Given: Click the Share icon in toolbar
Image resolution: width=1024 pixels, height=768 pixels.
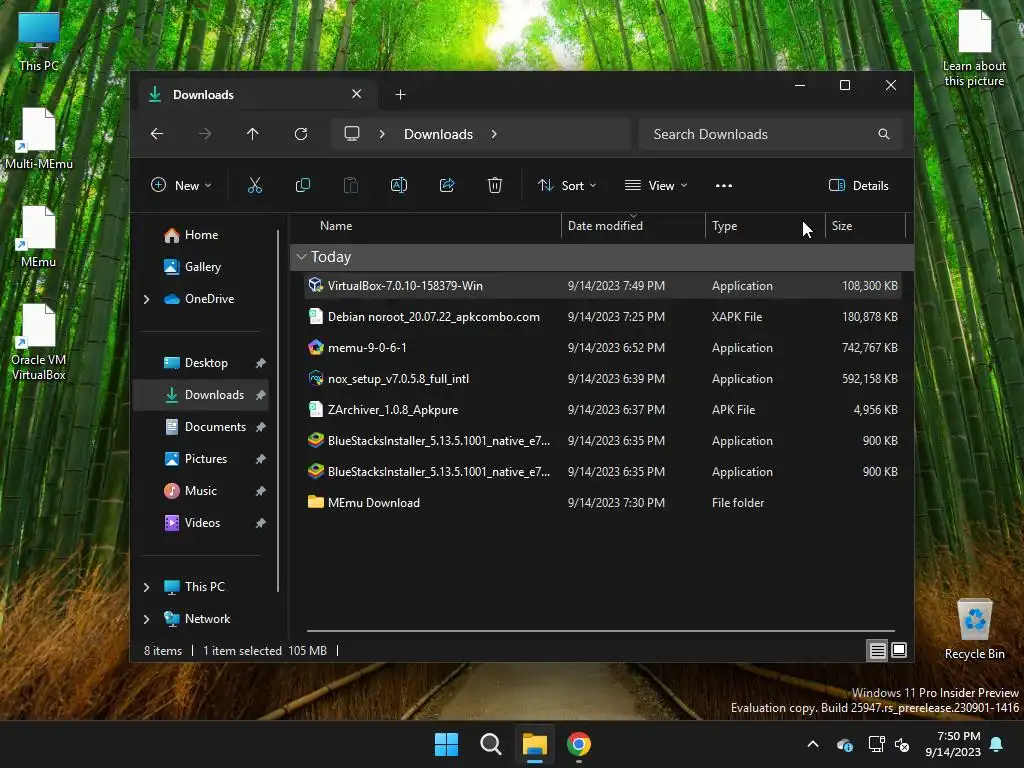Looking at the screenshot, I should (x=447, y=185).
